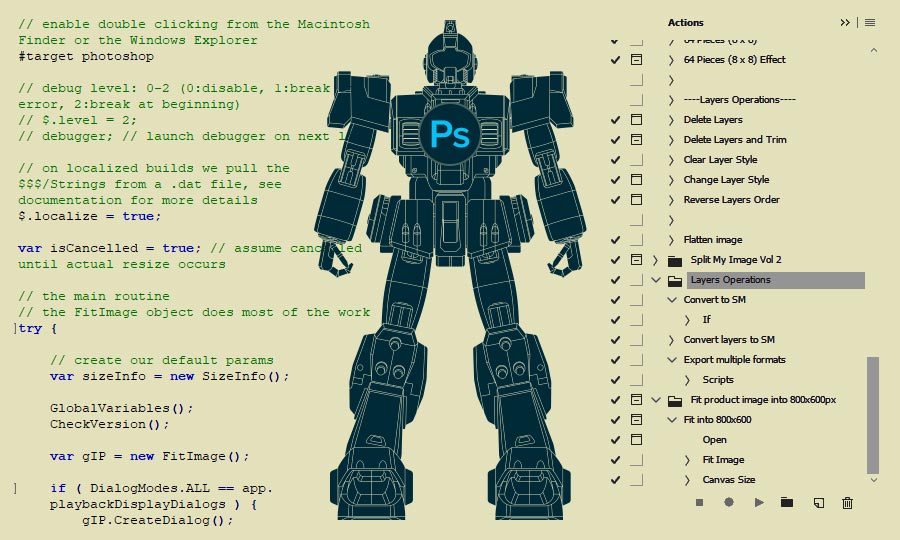Select the Scripts step label
The width and height of the screenshot is (900, 540).
718,379
